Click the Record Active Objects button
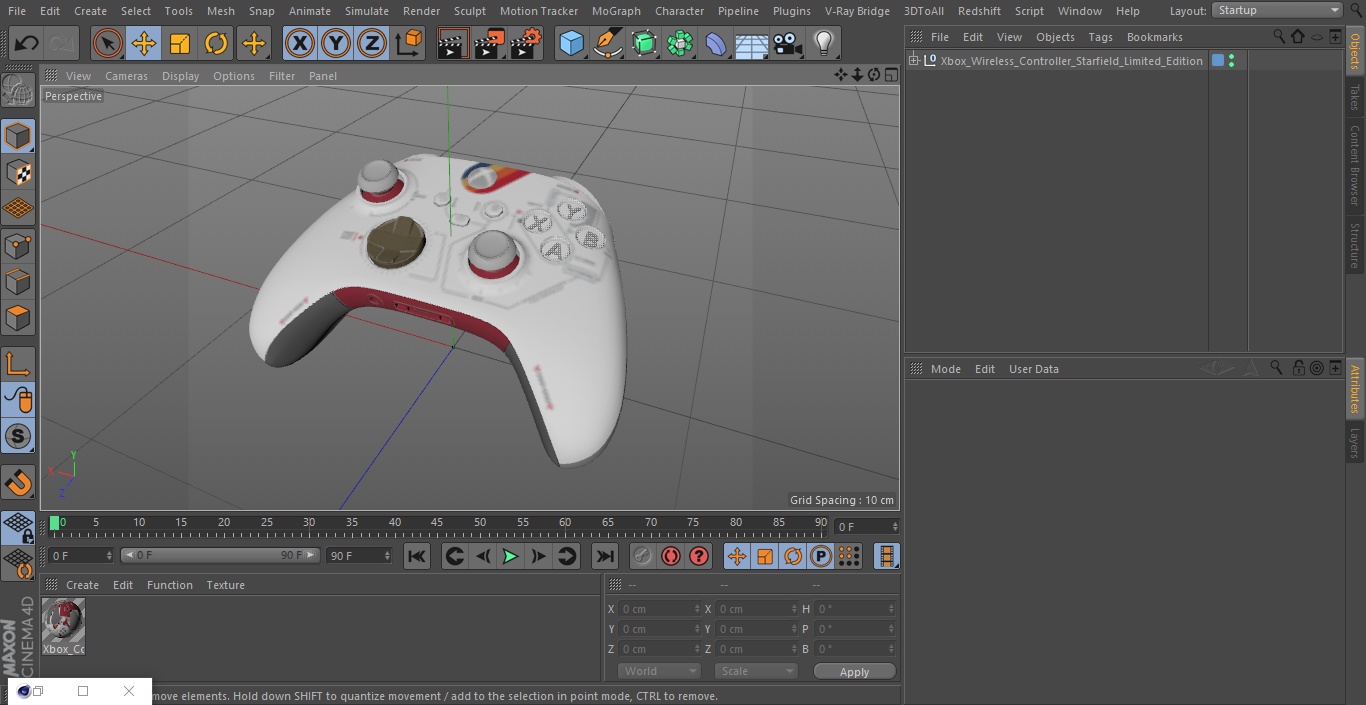The width and height of the screenshot is (1366, 705). click(x=642, y=556)
